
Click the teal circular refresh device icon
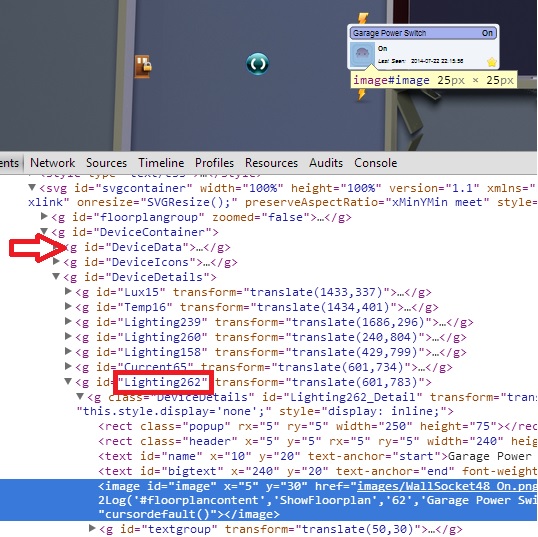click(x=257, y=64)
